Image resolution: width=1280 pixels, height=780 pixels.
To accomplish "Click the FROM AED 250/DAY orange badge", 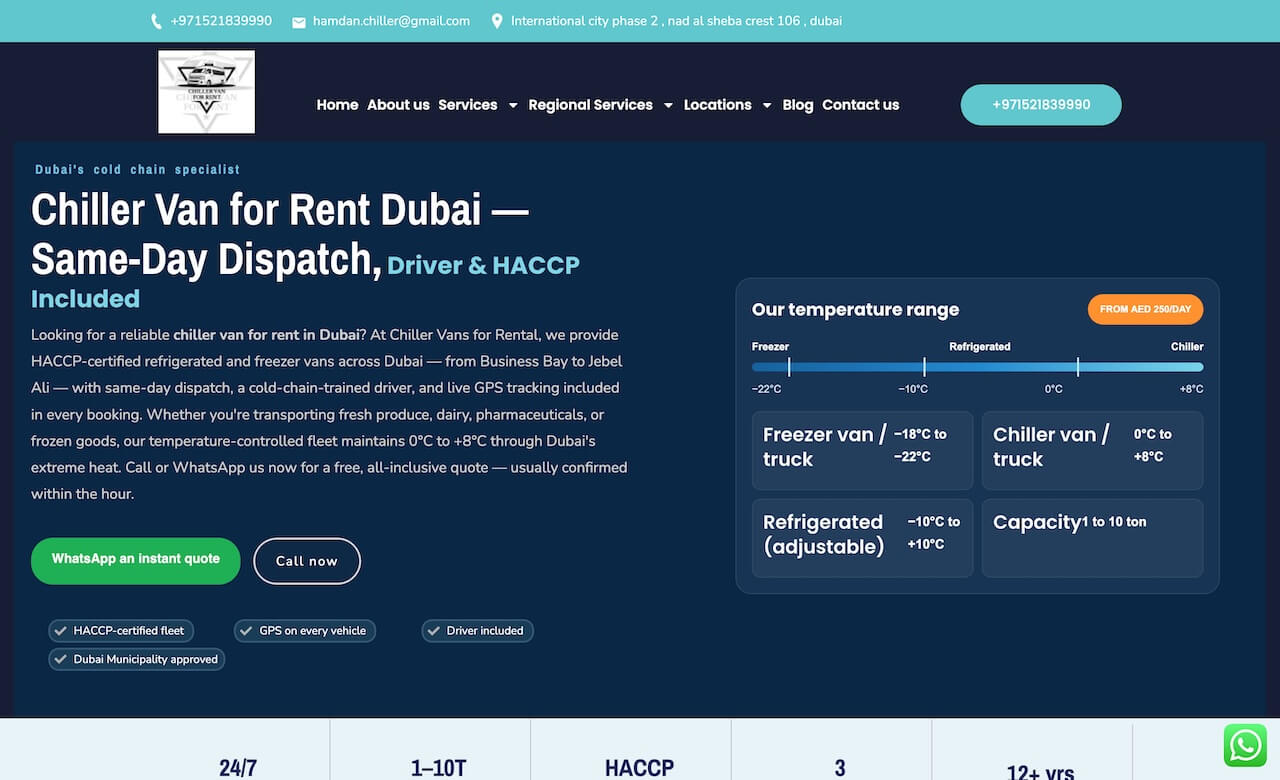I will pyautogui.click(x=1146, y=309).
